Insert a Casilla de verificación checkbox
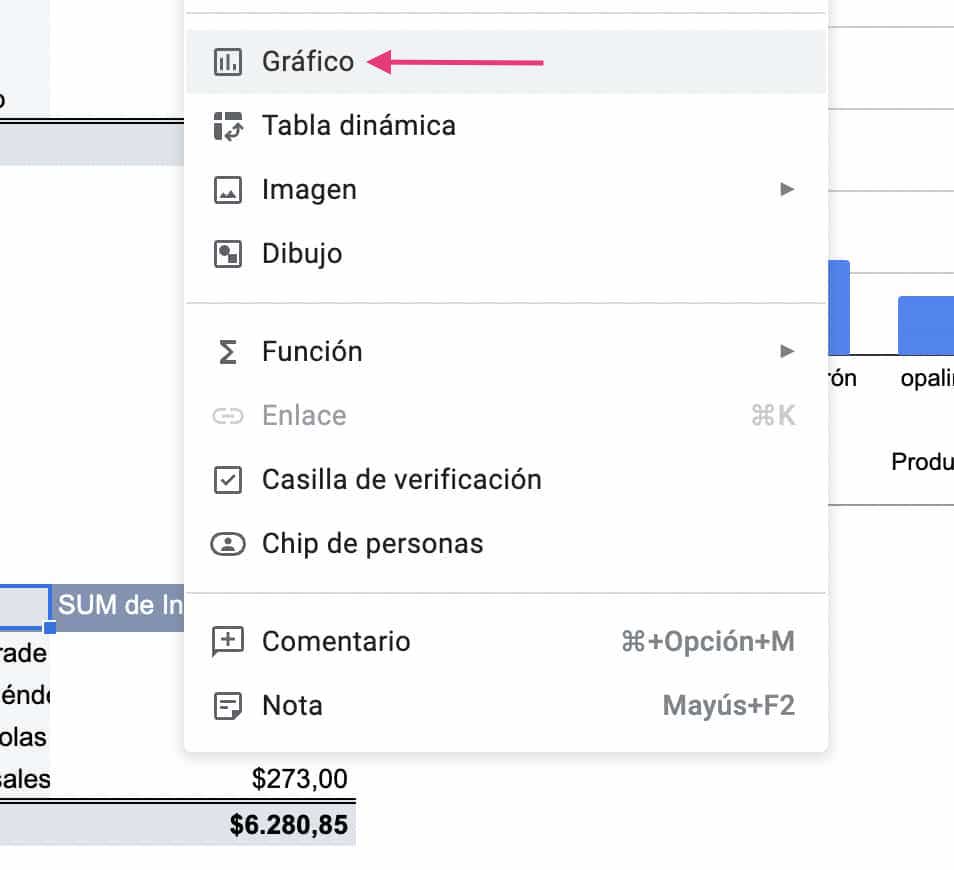This screenshot has height=870, width=954. coord(400,480)
